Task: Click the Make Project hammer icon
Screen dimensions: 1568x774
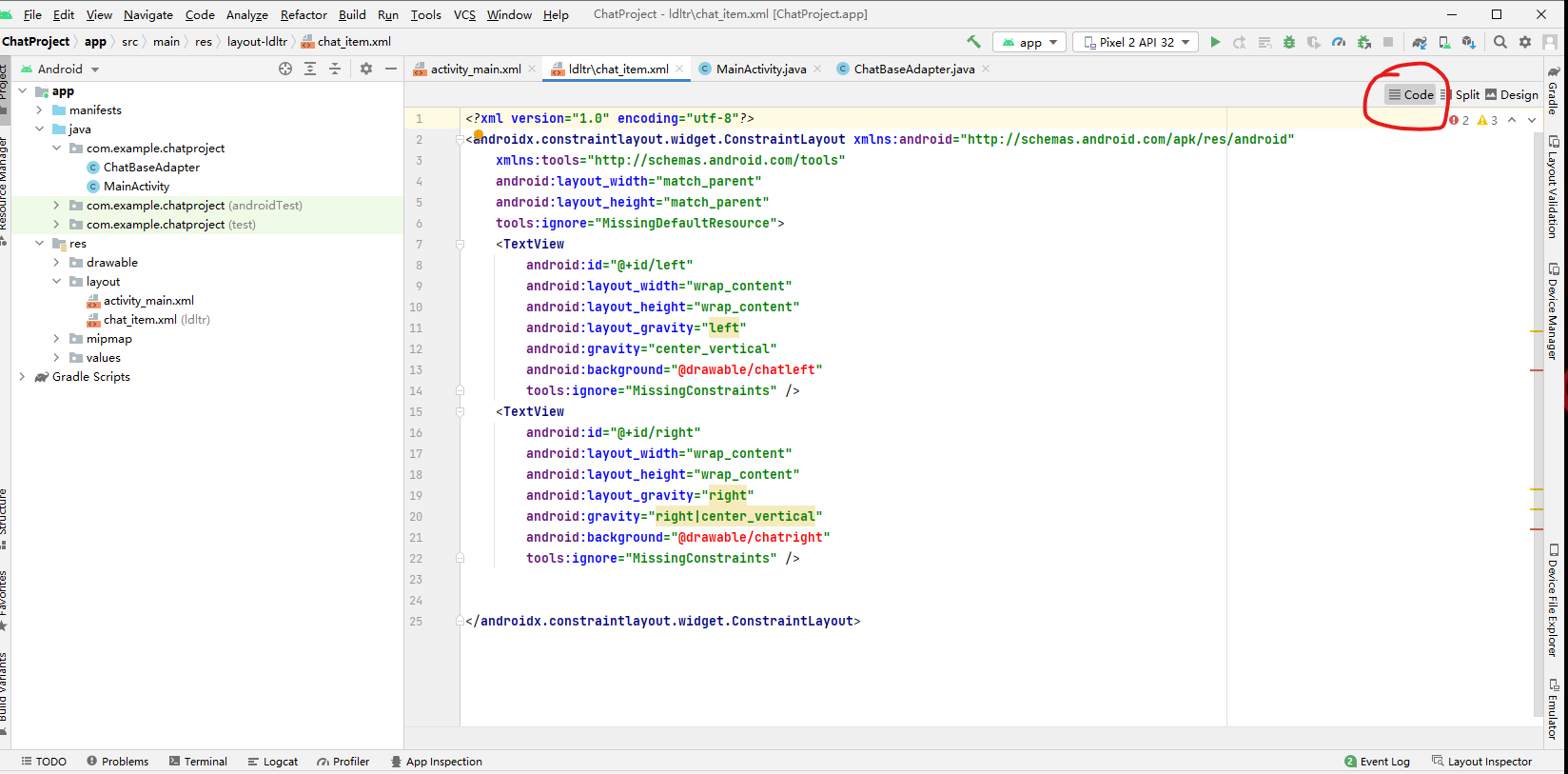Action: pos(973,42)
